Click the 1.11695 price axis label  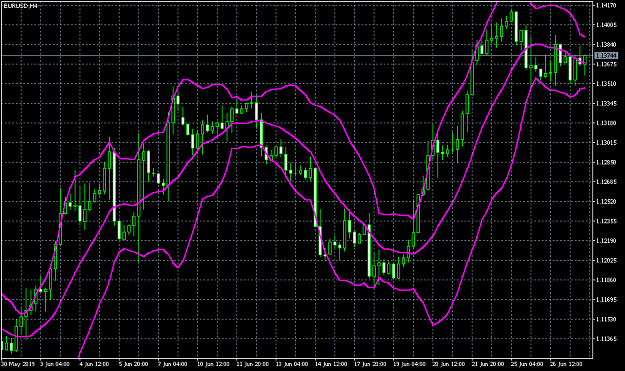(x=606, y=300)
